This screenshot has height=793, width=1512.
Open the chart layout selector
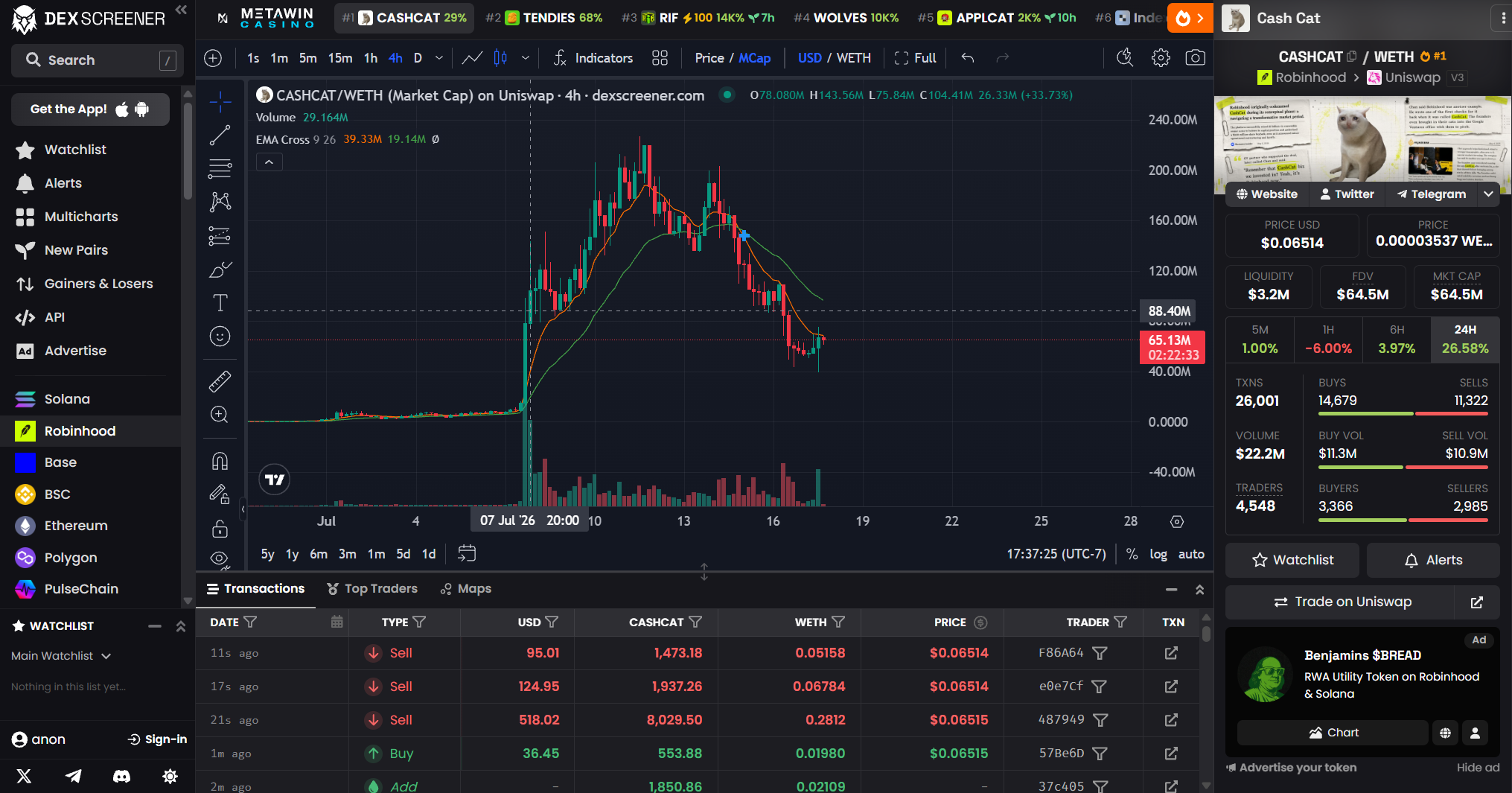click(660, 58)
